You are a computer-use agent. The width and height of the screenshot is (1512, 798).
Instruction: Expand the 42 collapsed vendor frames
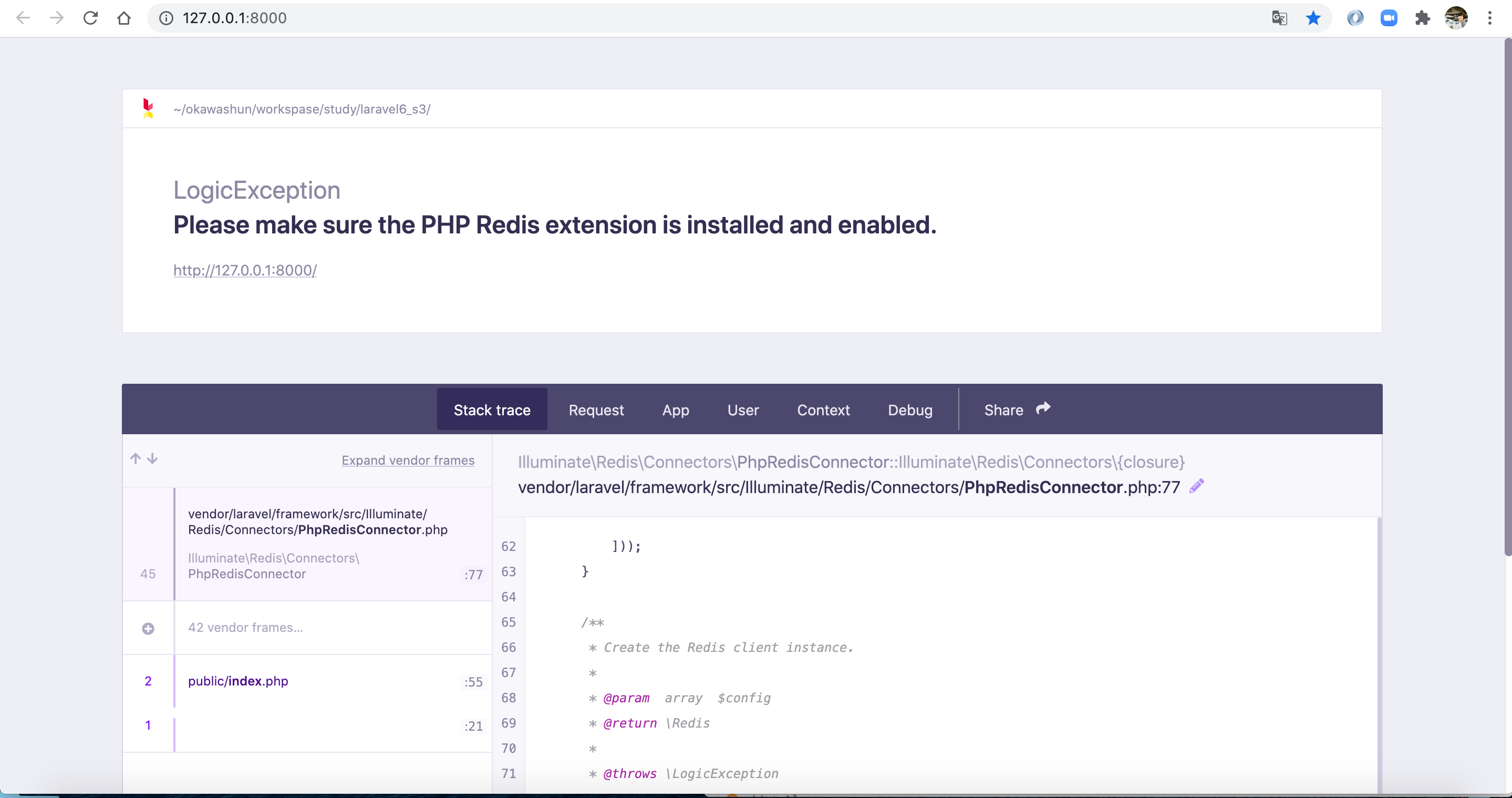148,628
